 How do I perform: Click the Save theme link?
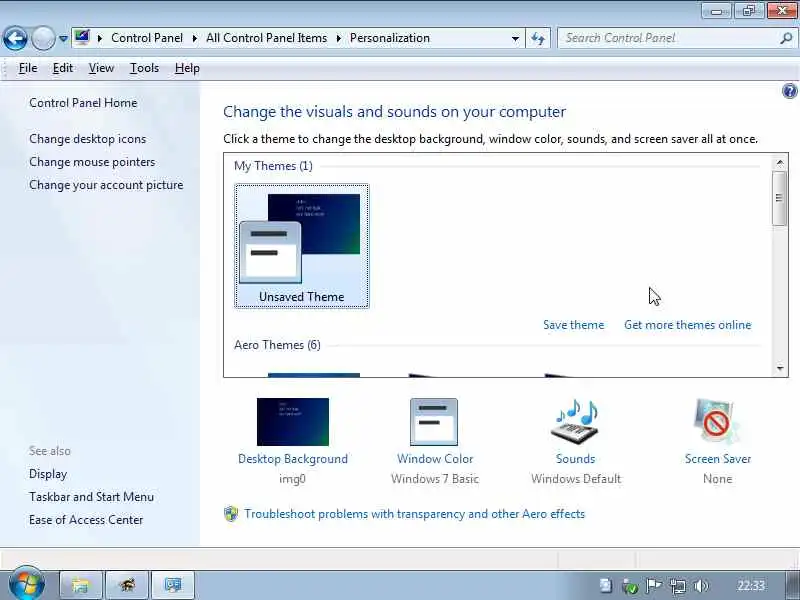coord(573,325)
